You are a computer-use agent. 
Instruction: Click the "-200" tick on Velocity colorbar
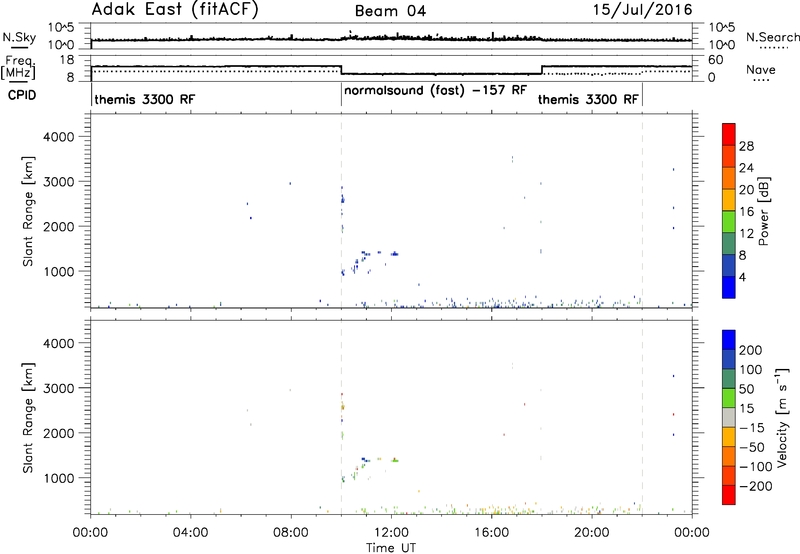[x=756, y=486]
